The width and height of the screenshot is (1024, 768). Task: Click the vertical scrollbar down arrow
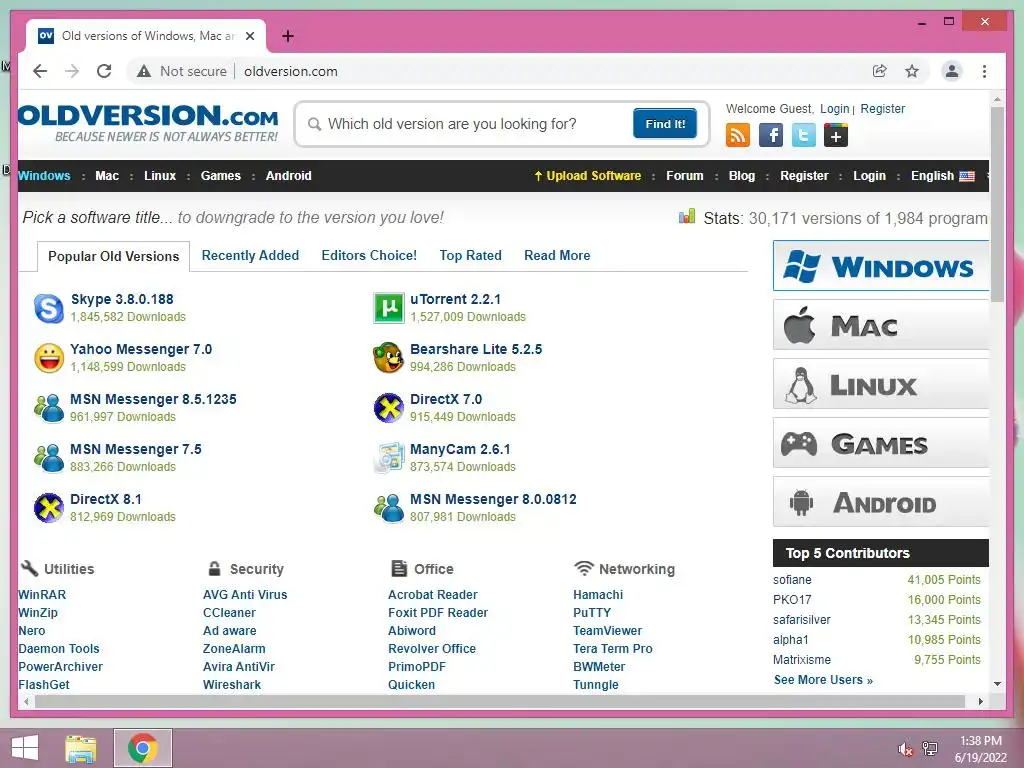click(x=997, y=684)
